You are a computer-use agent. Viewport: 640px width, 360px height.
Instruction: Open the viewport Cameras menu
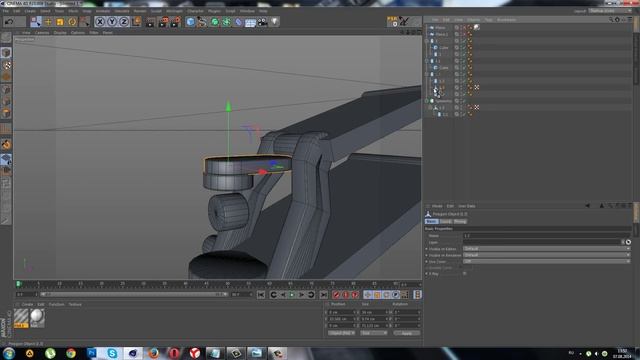[x=42, y=33]
